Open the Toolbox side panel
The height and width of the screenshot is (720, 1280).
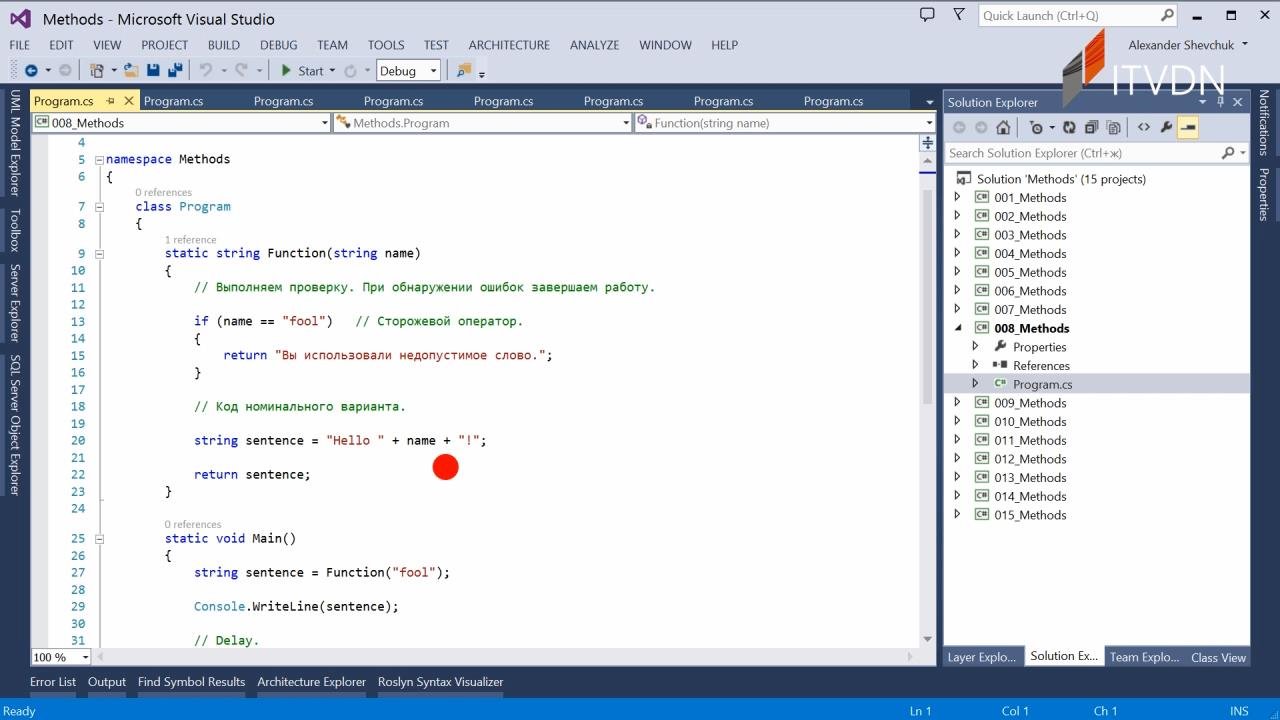click(14, 230)
